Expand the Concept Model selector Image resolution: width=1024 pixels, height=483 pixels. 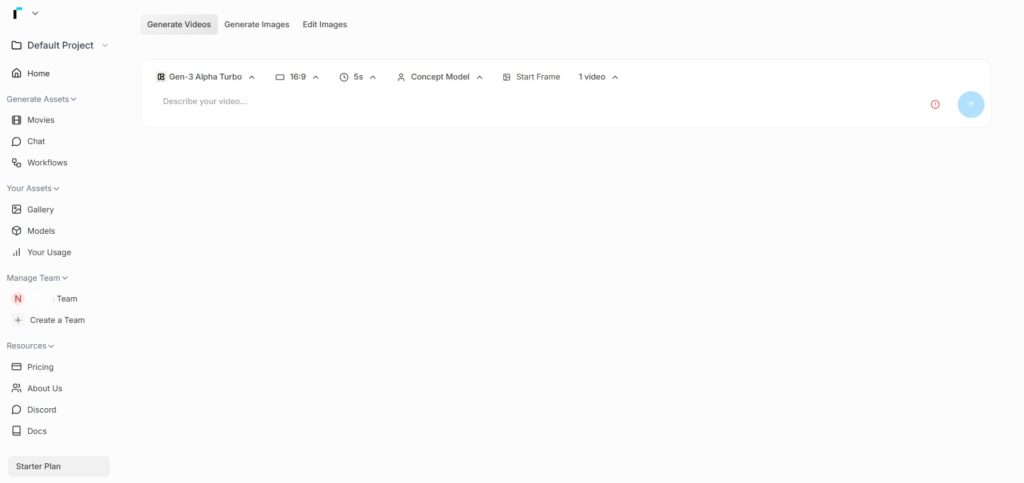coord(440,77)
